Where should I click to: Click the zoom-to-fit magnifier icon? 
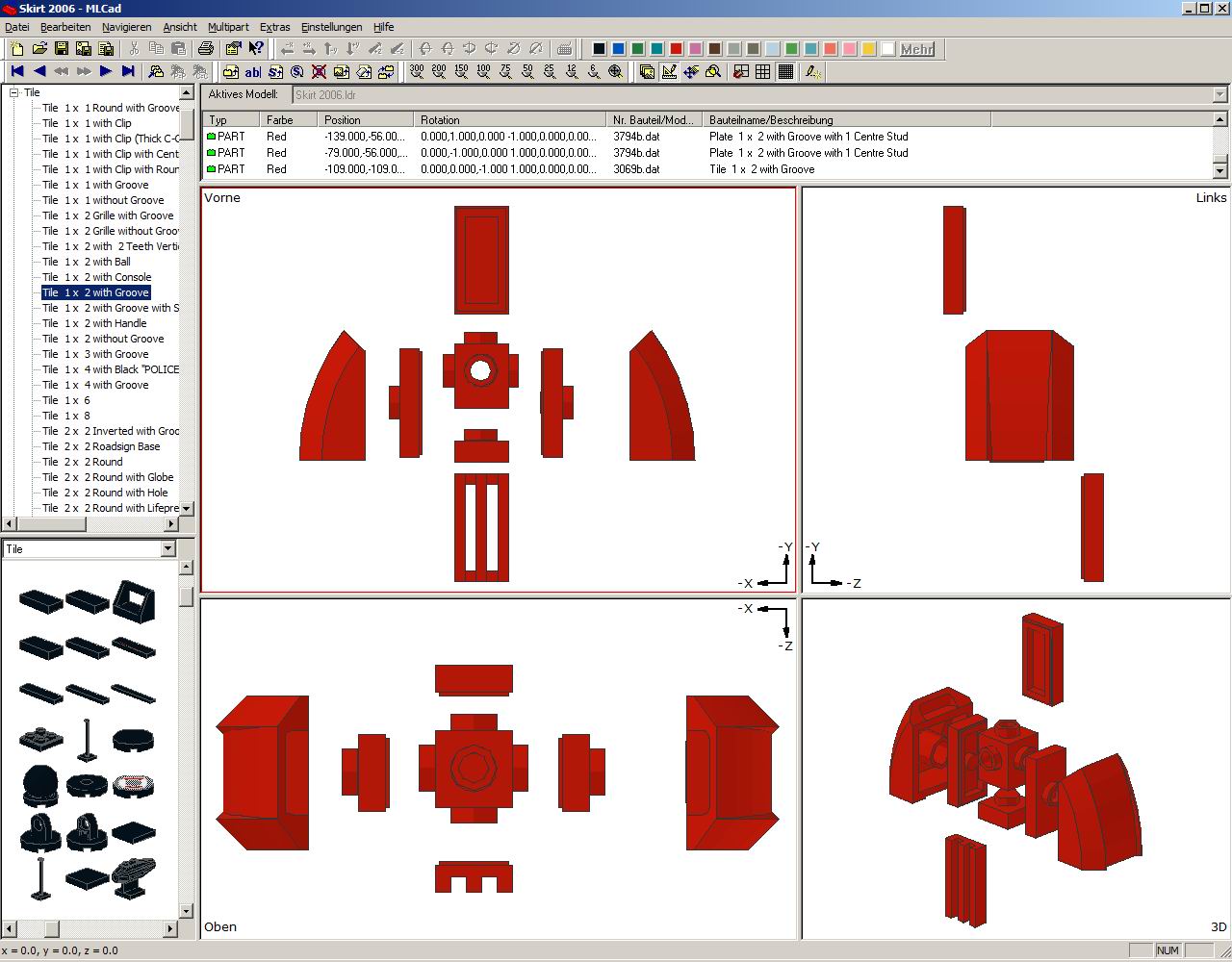coord(616,71)
